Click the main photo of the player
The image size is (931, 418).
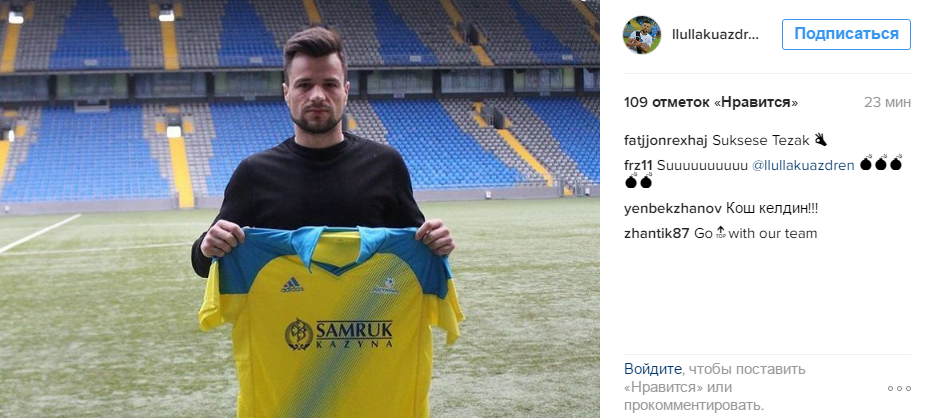pos(300,209)
